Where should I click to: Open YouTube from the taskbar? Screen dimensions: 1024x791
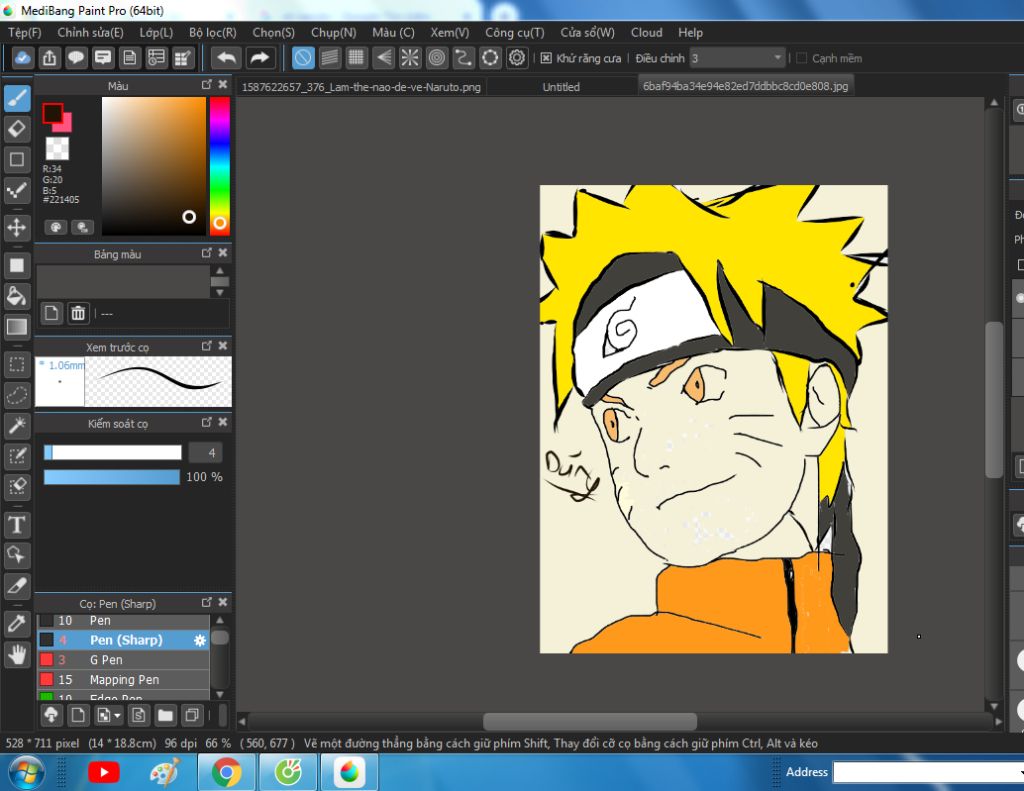point(104,773)
